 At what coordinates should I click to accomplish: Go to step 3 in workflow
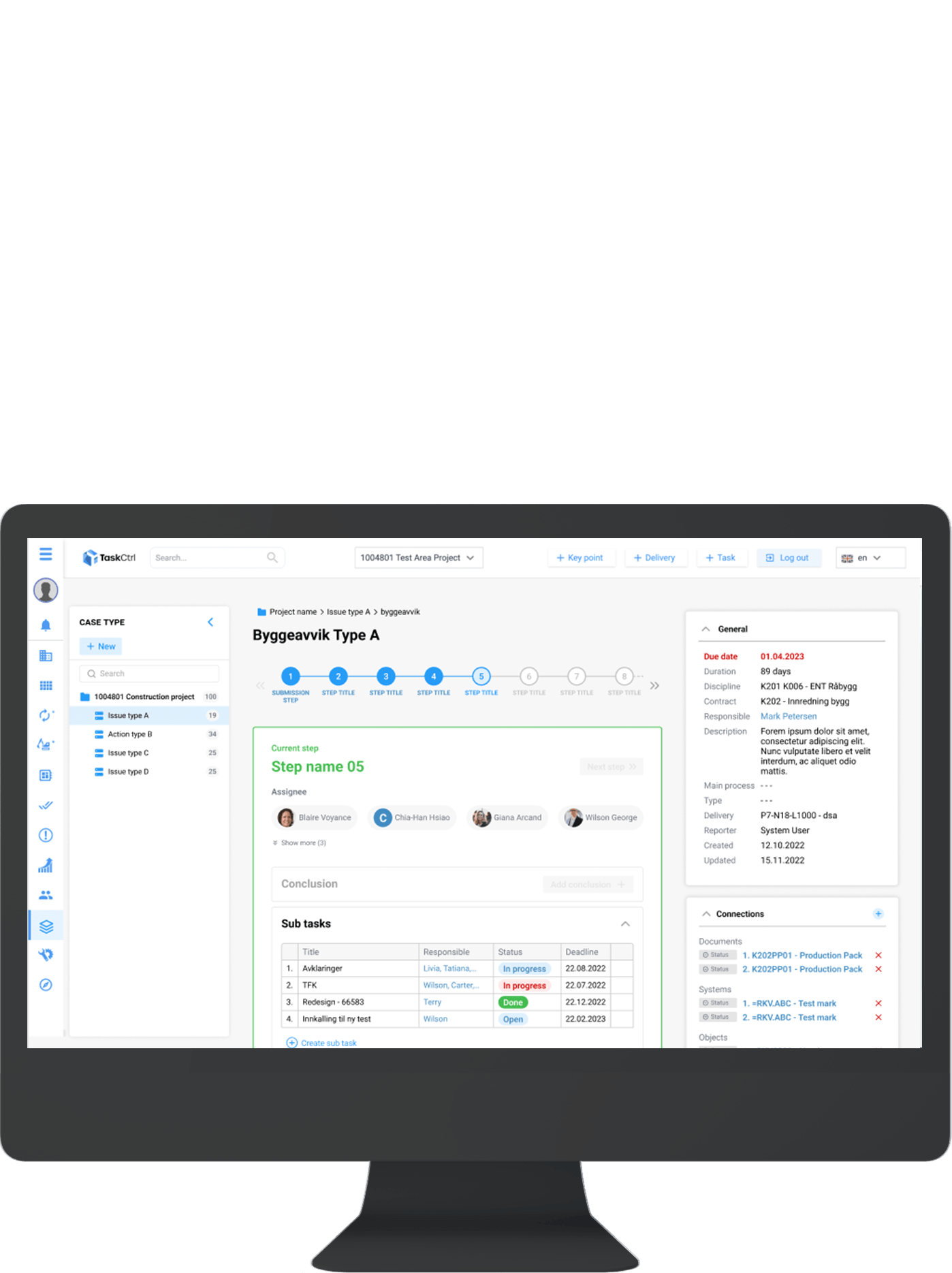[x=386, y=676]
